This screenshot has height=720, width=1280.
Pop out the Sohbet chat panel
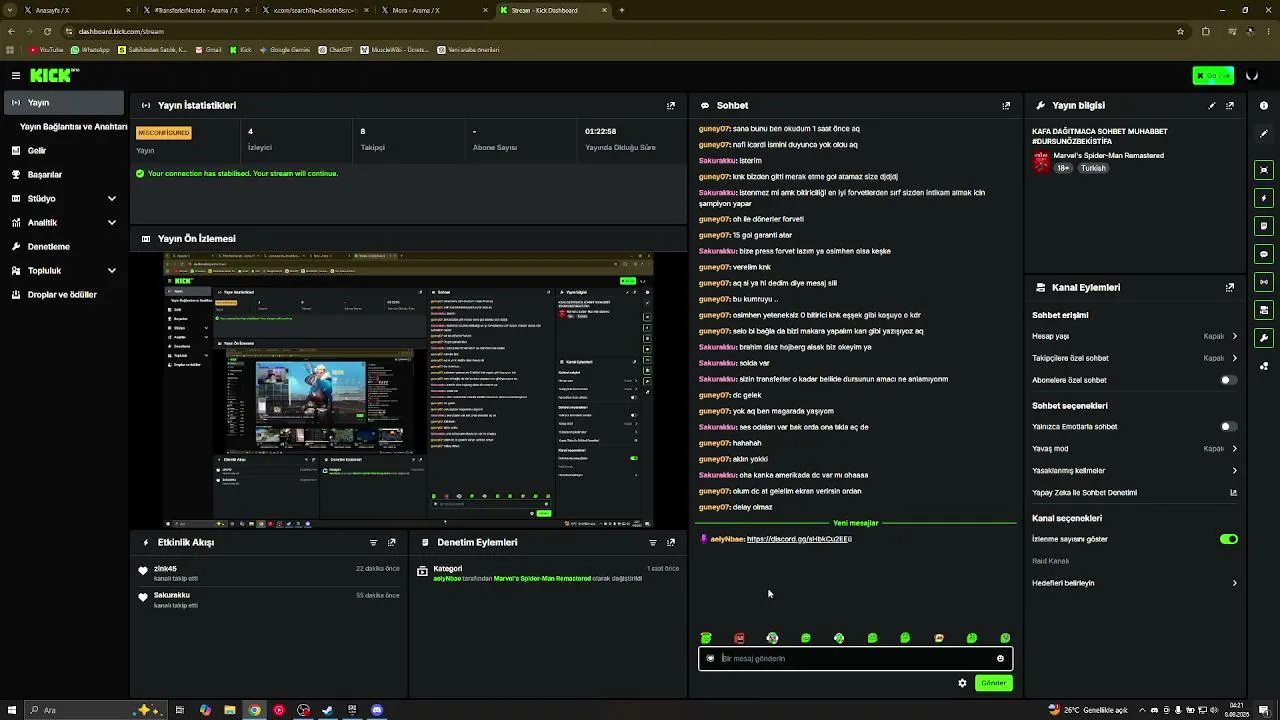tap(1006, 105)
